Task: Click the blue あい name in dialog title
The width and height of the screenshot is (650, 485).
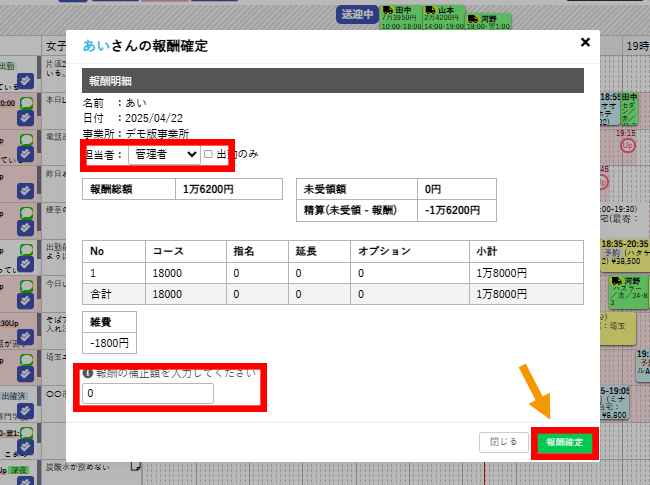Action: [x=96, y=46]
